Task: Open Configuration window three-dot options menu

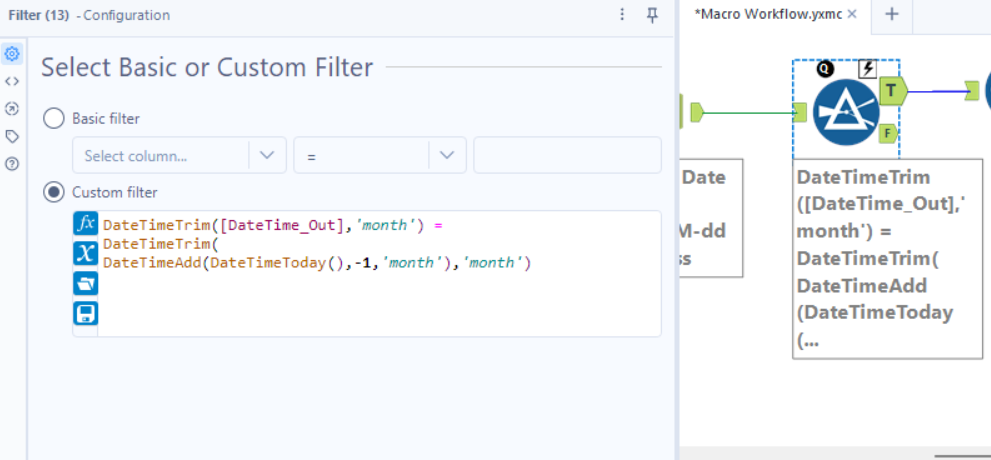Action: [622, 15]
